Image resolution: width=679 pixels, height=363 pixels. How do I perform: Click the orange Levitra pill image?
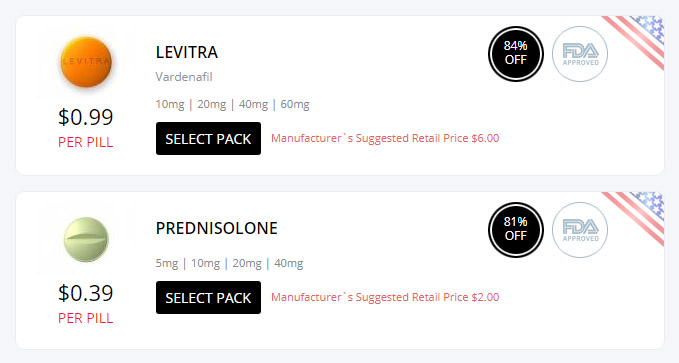86,62
